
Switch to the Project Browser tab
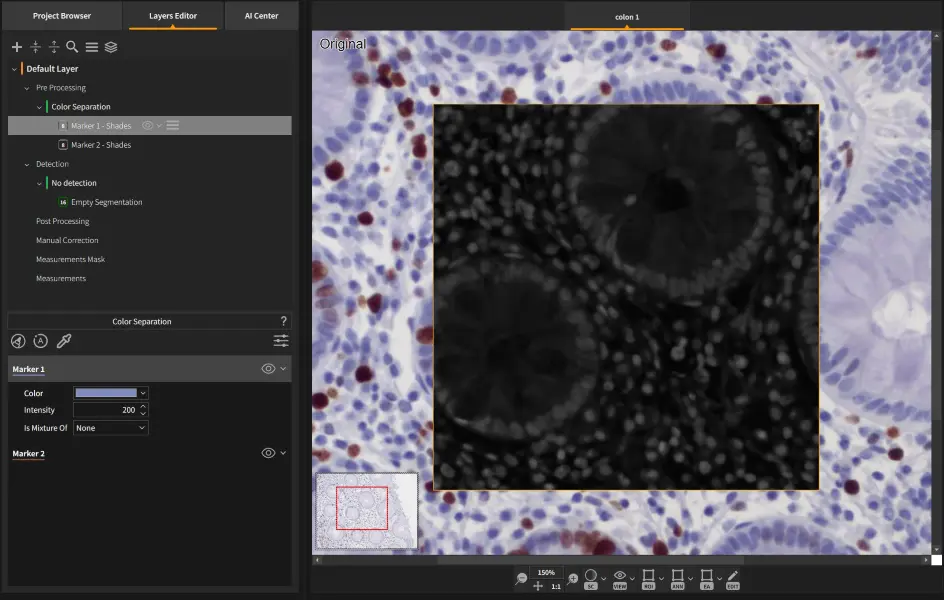pyautogui.click(x=62, y=16)
